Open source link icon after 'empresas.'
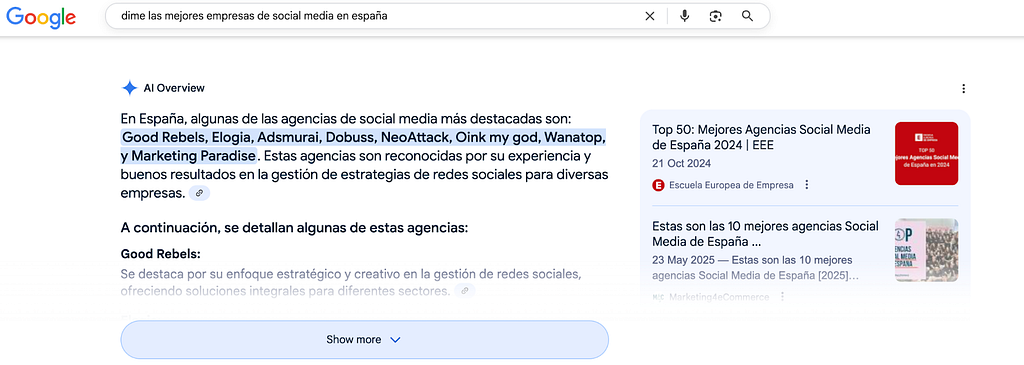Screen dimensions: 1024x365 pos(200,193)
